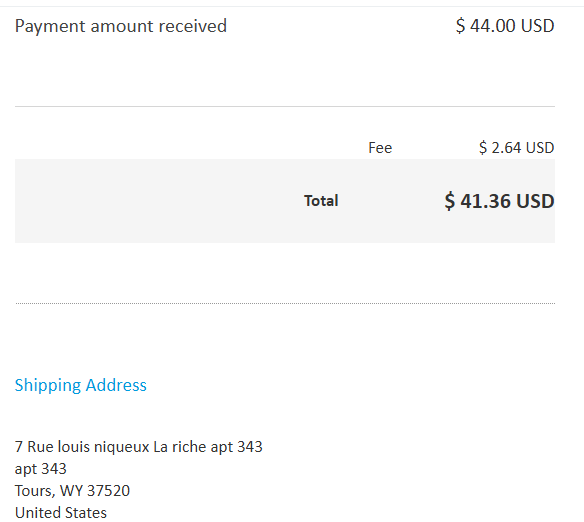Click the solid divider above the Fee row
The height and width of the screenshot is (522, 584).
tap(285, 106)
